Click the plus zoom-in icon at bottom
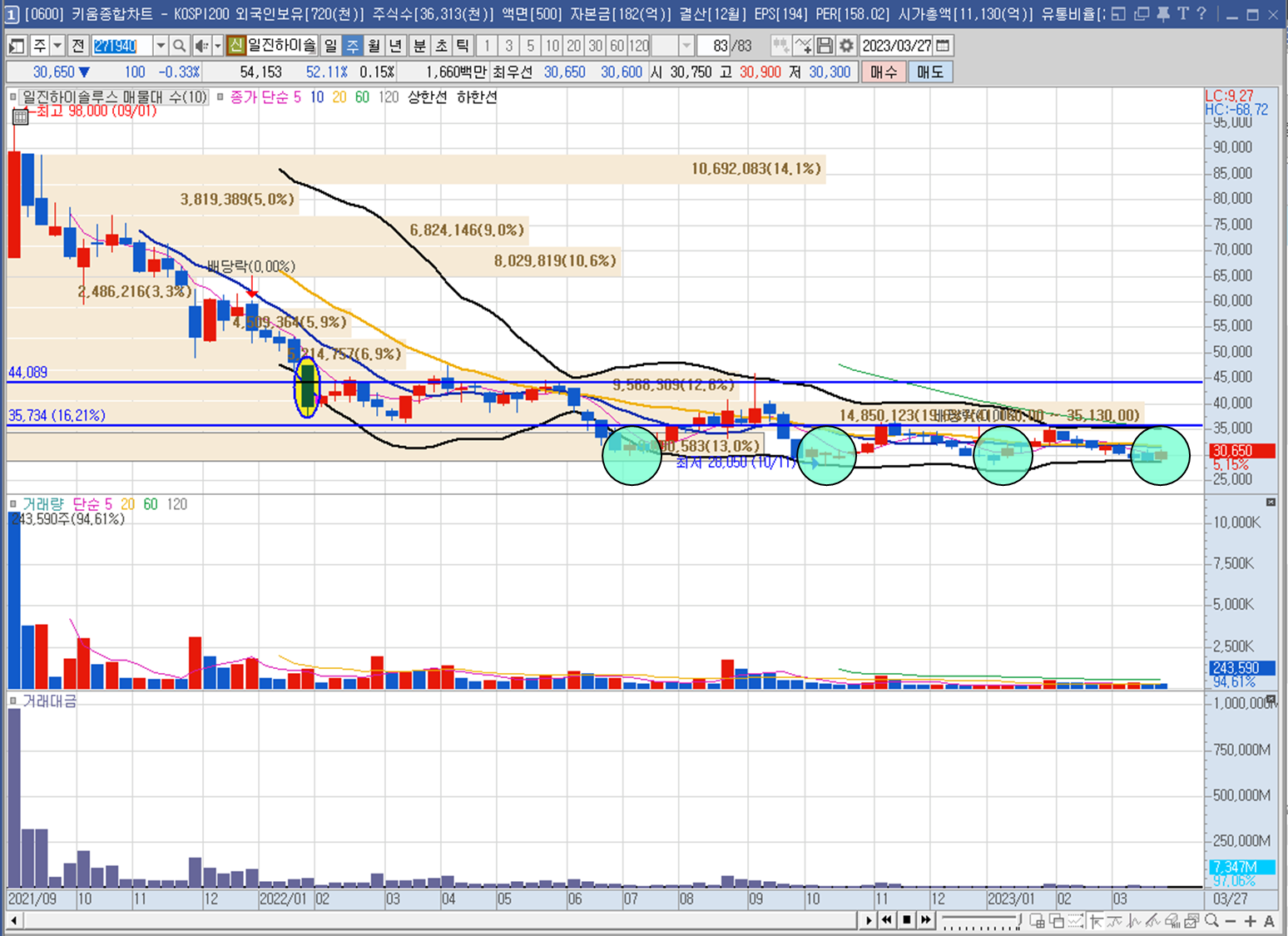The height and width of the screenshot is (936, 1288). 1250,920
